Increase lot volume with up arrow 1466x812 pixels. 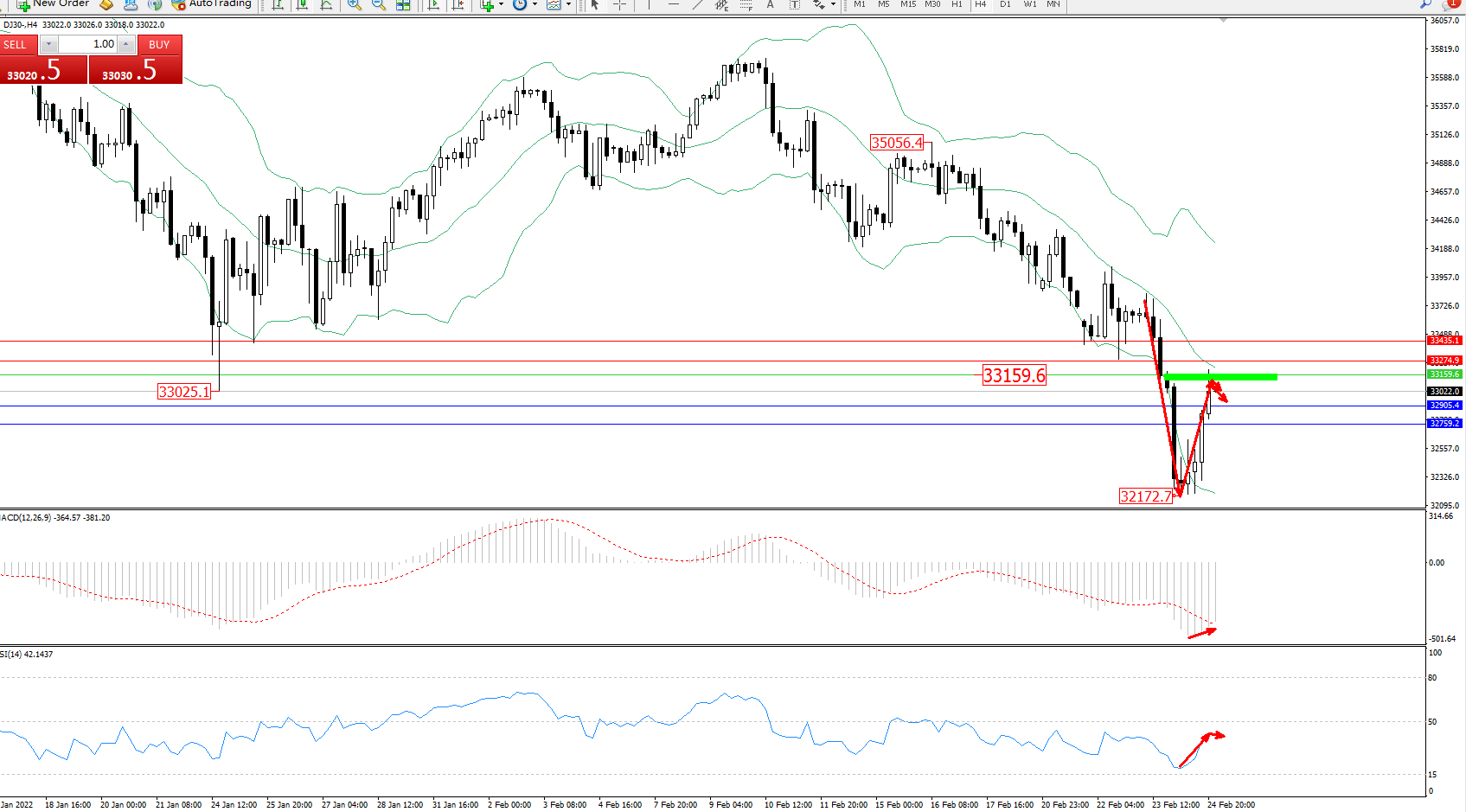(x=126, y=44)
